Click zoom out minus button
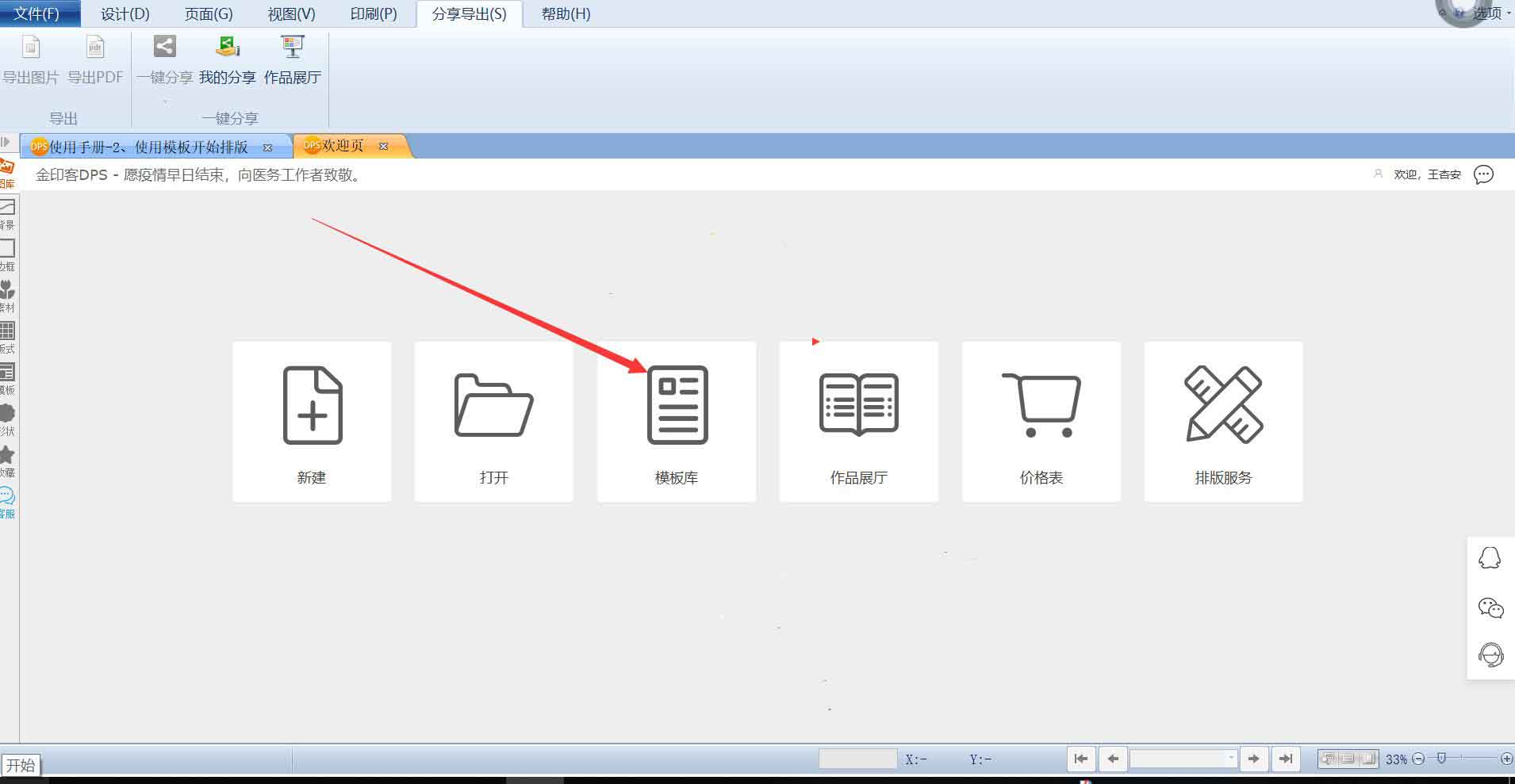This screenshot has width=1515, height=784. [1419, 759]
